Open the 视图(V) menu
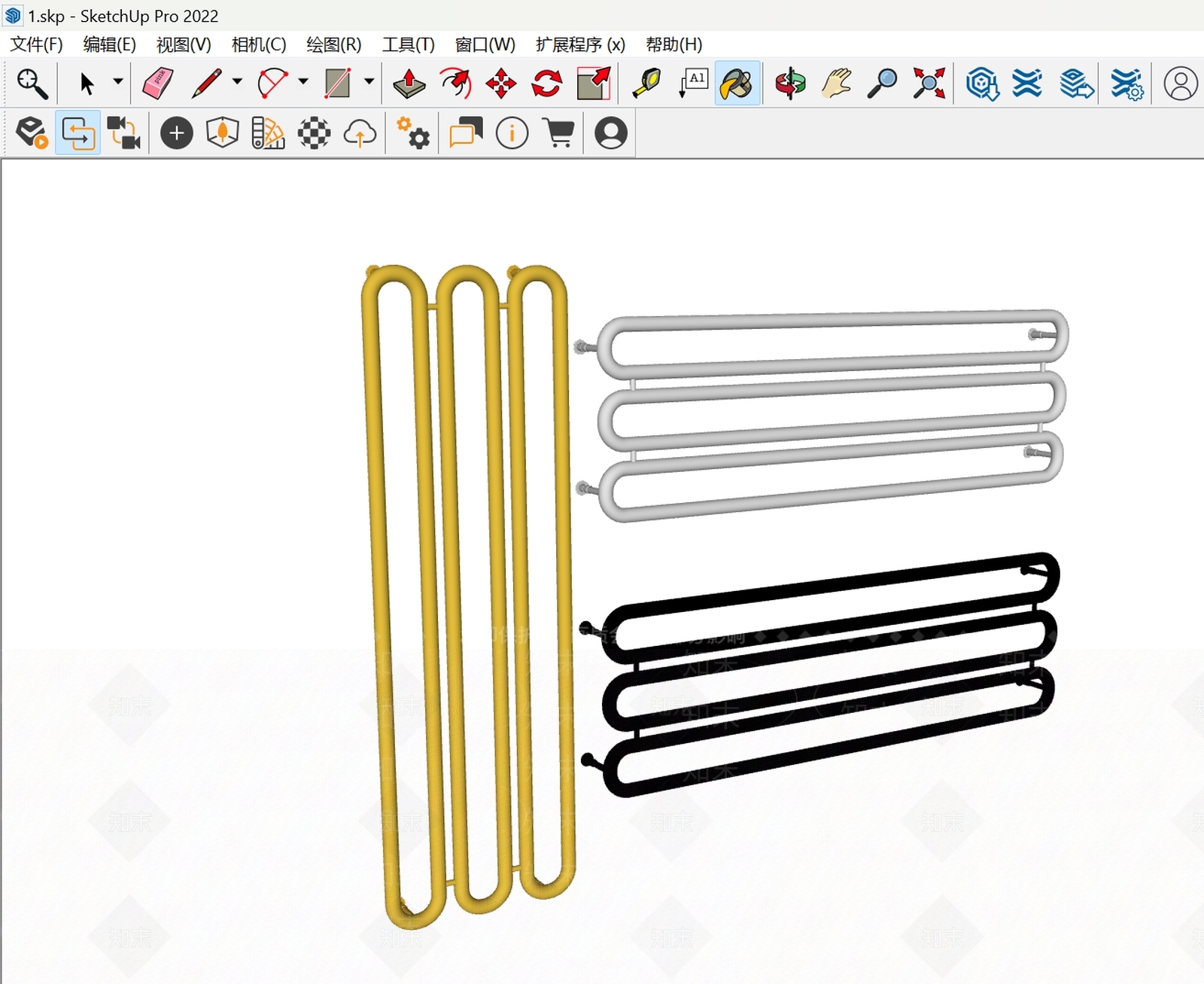 click(x=184, y=44)
